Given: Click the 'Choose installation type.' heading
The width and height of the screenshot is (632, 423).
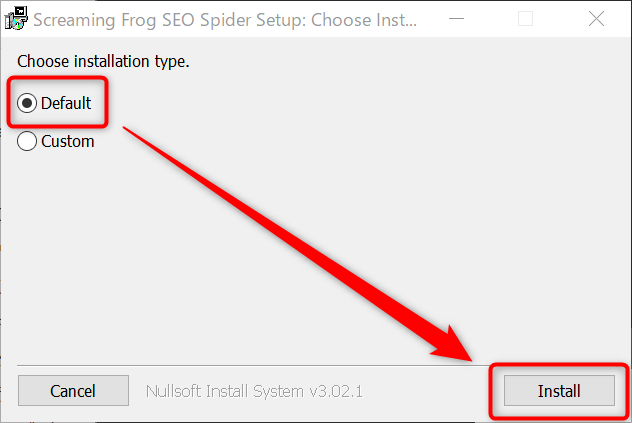Looking at the screenshot, I should click(103, 62).
